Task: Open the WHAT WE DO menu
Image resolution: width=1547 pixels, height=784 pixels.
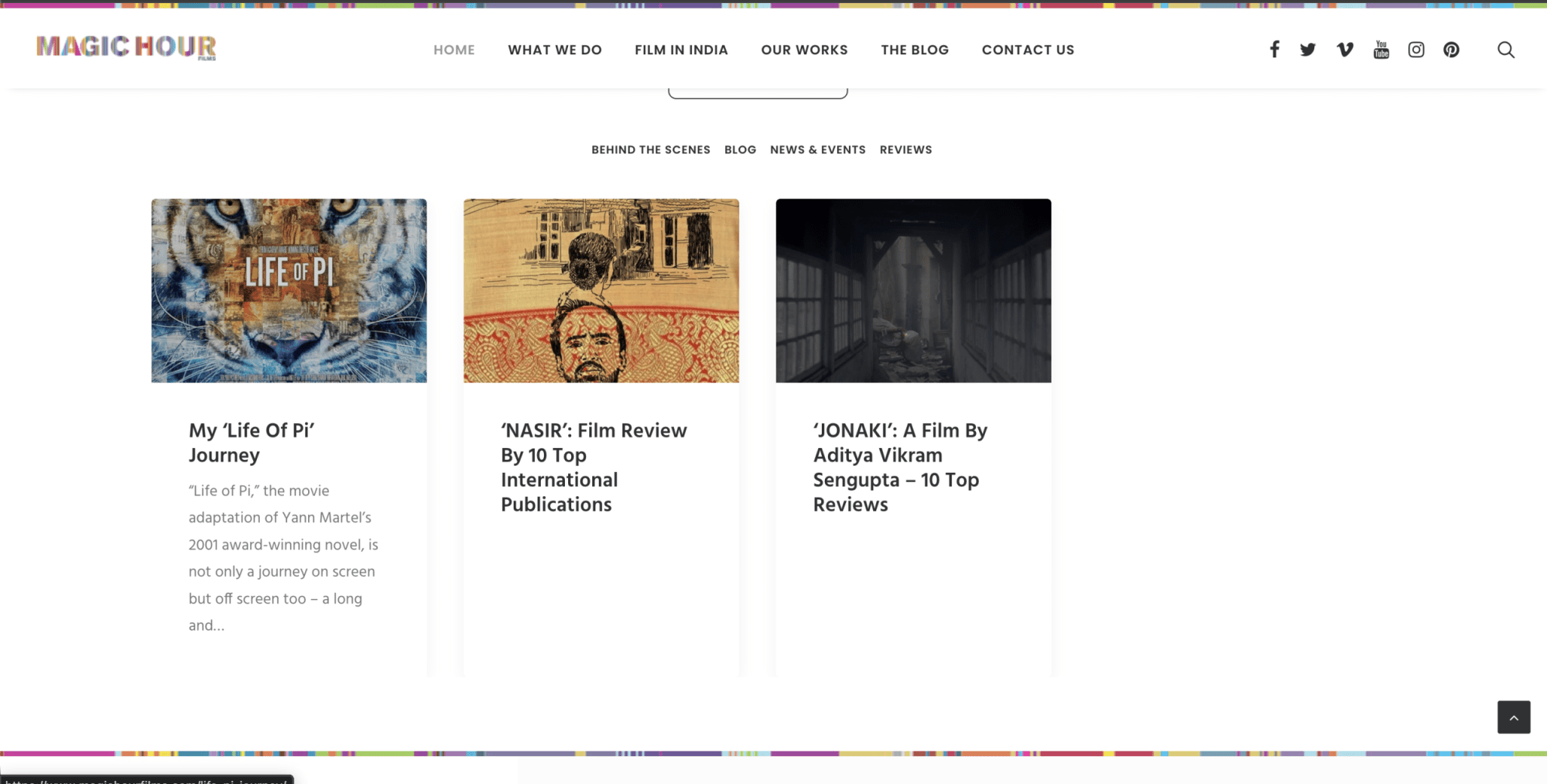Action: (x=554, y=50)
